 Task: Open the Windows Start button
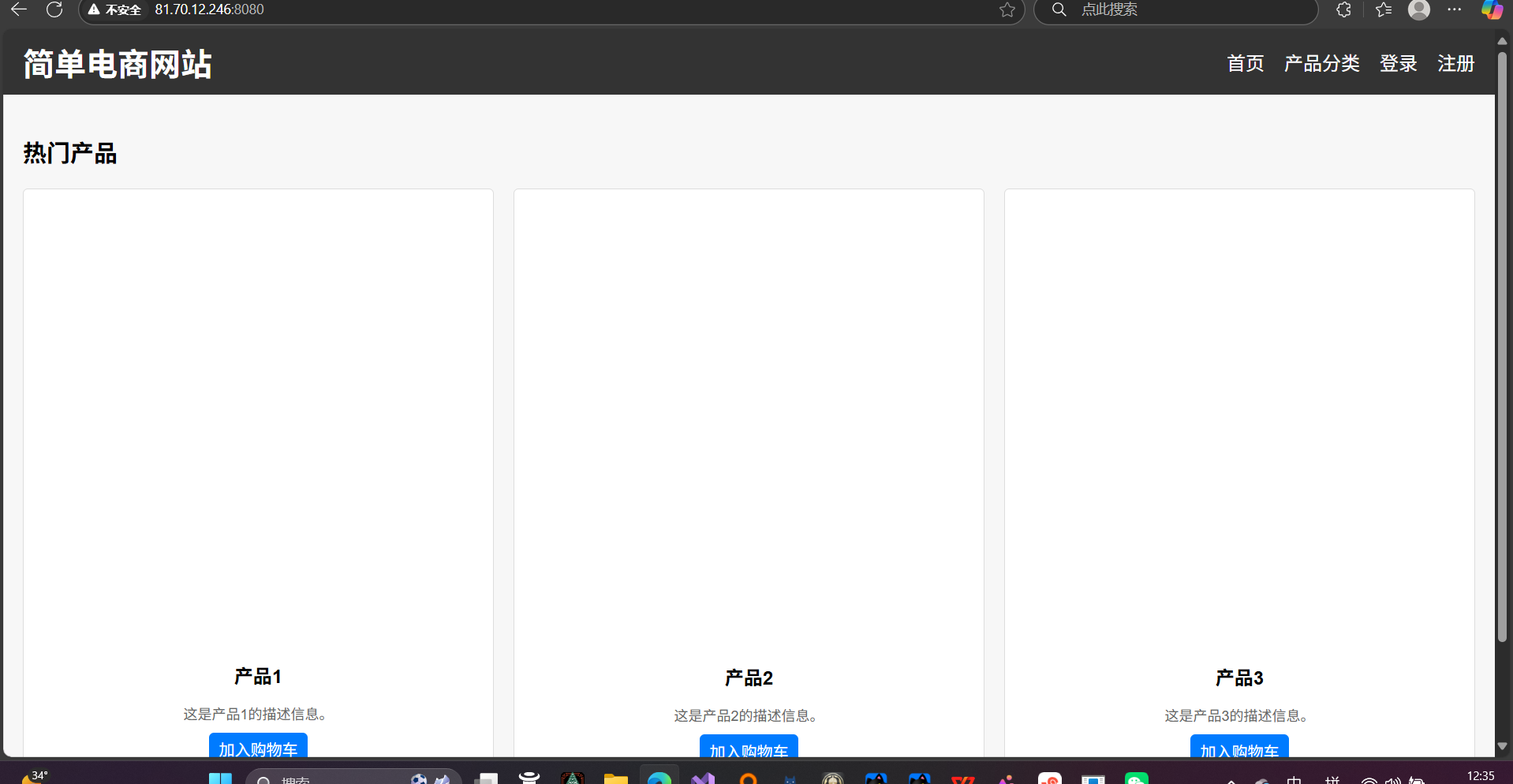tap(220, 778)
